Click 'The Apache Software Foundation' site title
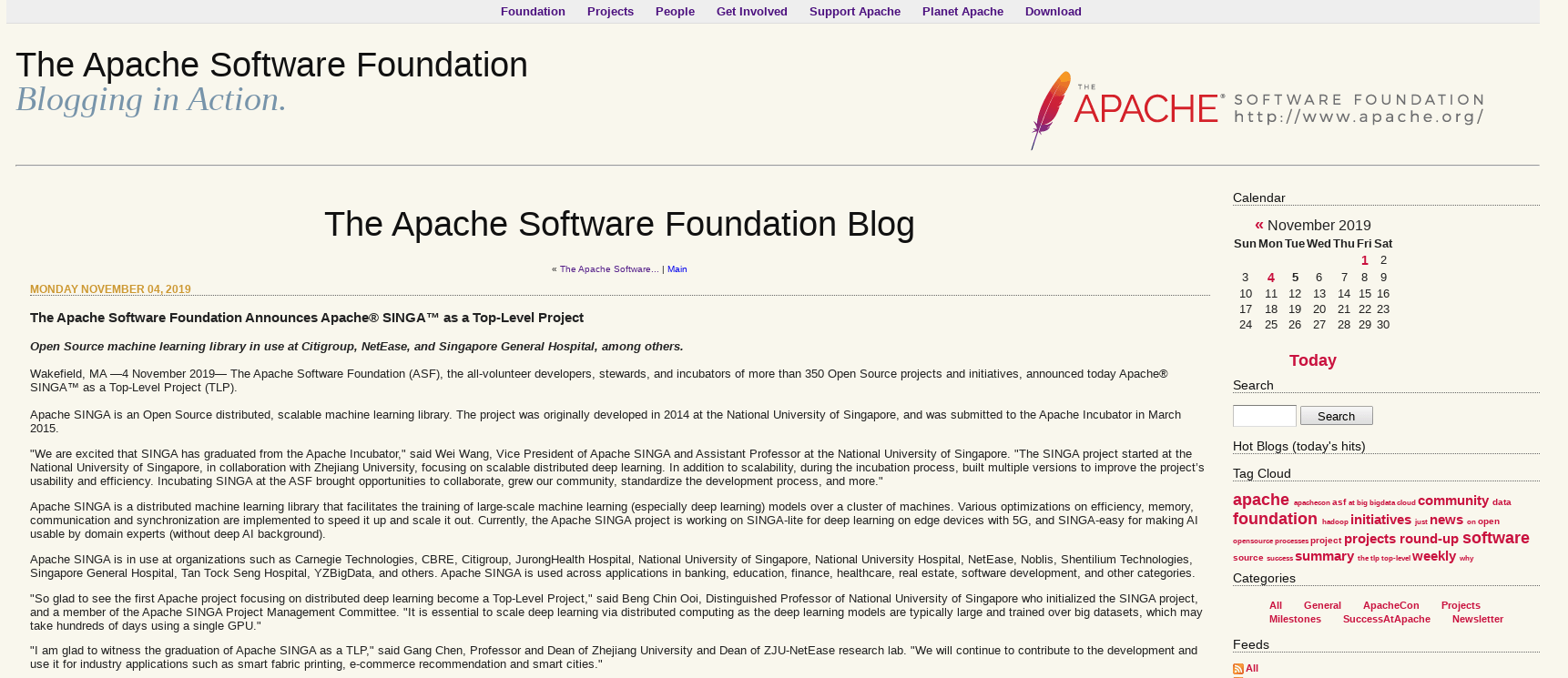This screenshot has height=678, width=1568. [271, 65]
